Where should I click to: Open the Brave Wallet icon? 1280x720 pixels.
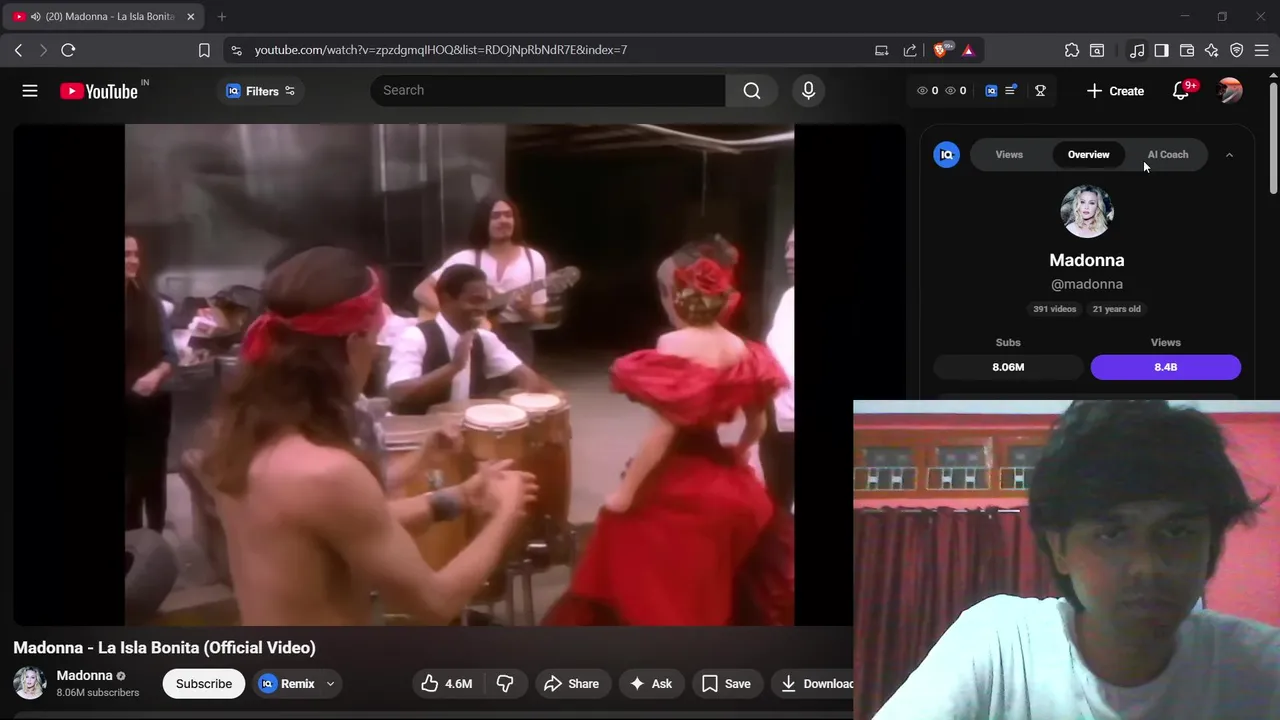1187,50
